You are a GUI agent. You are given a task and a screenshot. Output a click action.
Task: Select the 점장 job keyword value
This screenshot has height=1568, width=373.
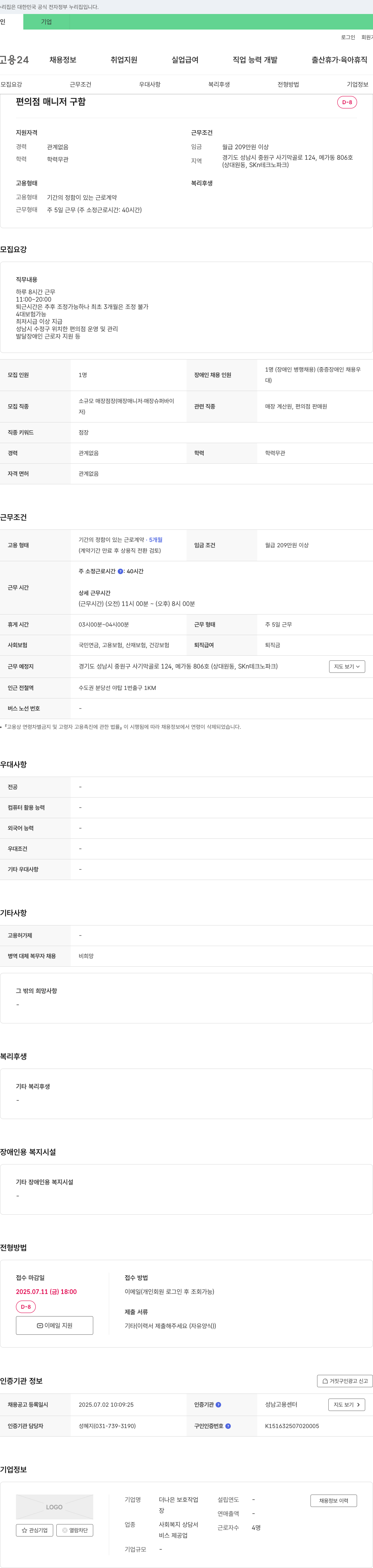84,432
